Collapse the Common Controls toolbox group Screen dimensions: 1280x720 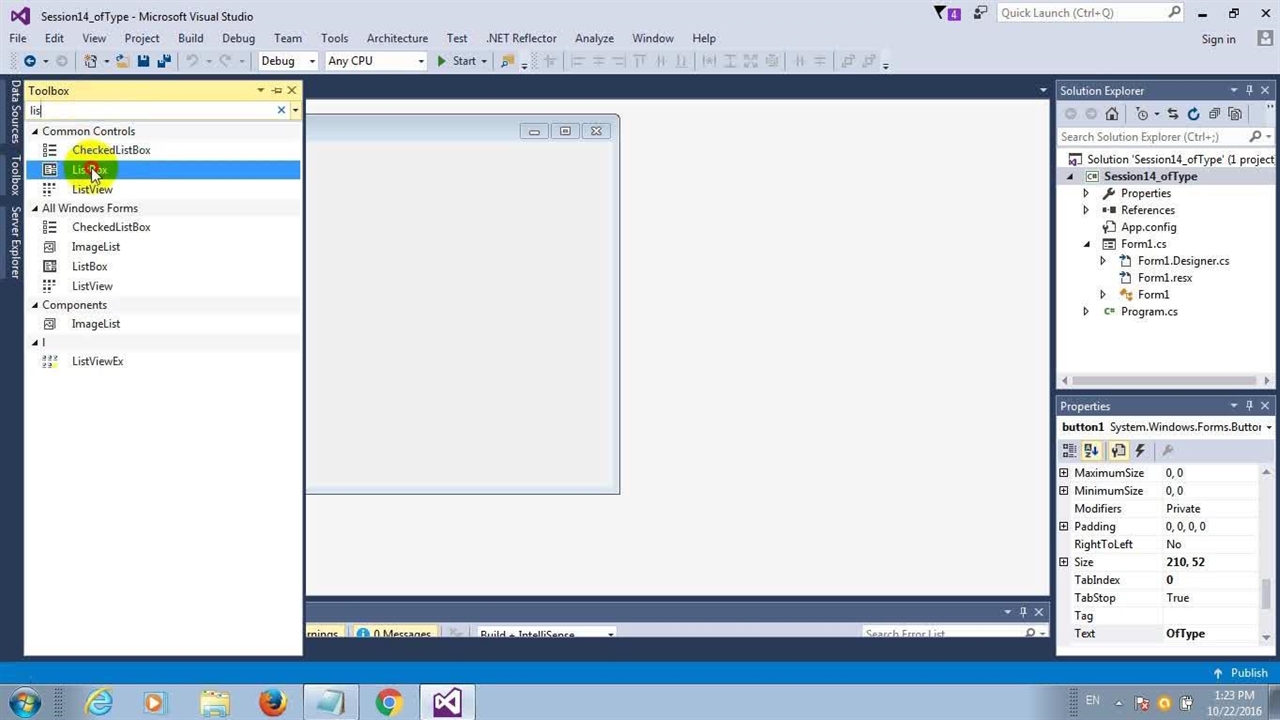tap(35, 131)
